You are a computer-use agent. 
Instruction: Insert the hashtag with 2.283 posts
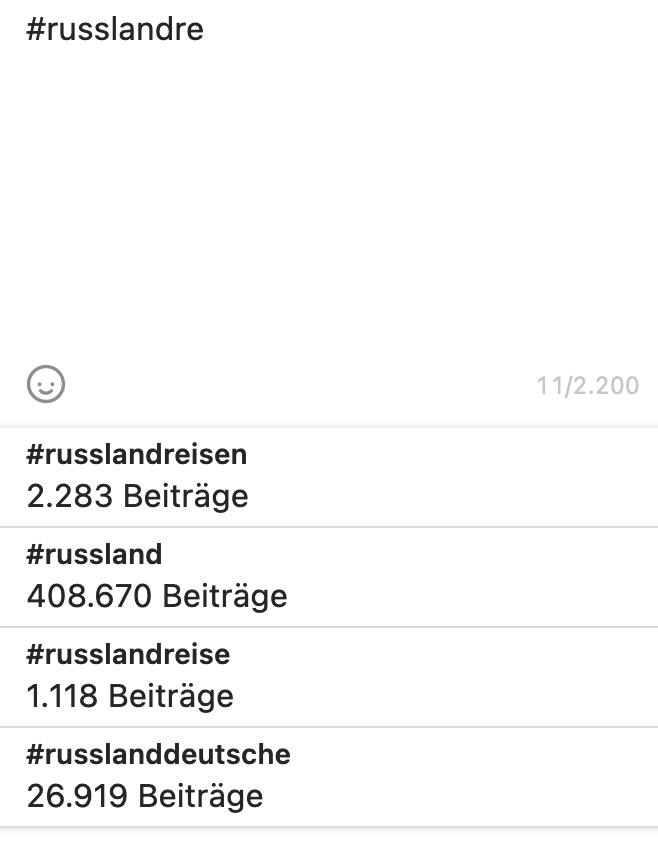pyautogui.click(x=330, y=477)
